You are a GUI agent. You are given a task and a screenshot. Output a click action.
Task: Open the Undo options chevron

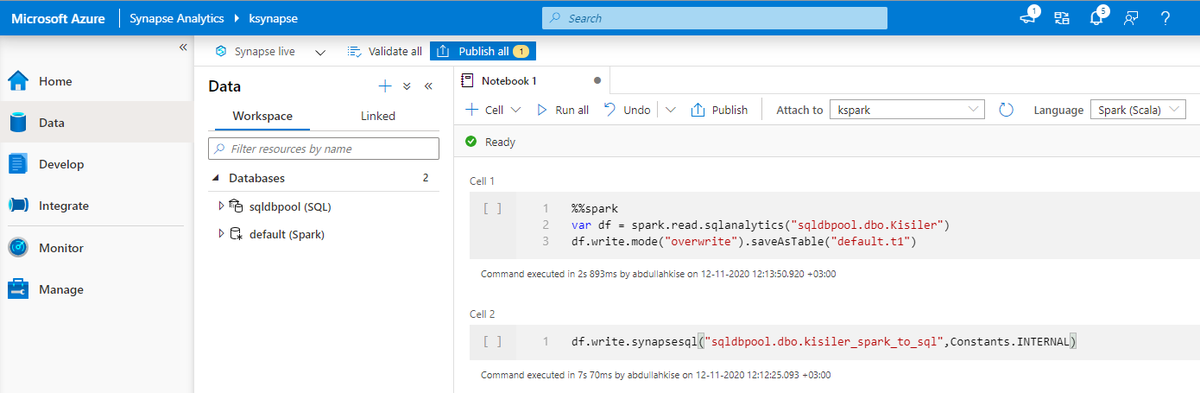coord(670,110)
